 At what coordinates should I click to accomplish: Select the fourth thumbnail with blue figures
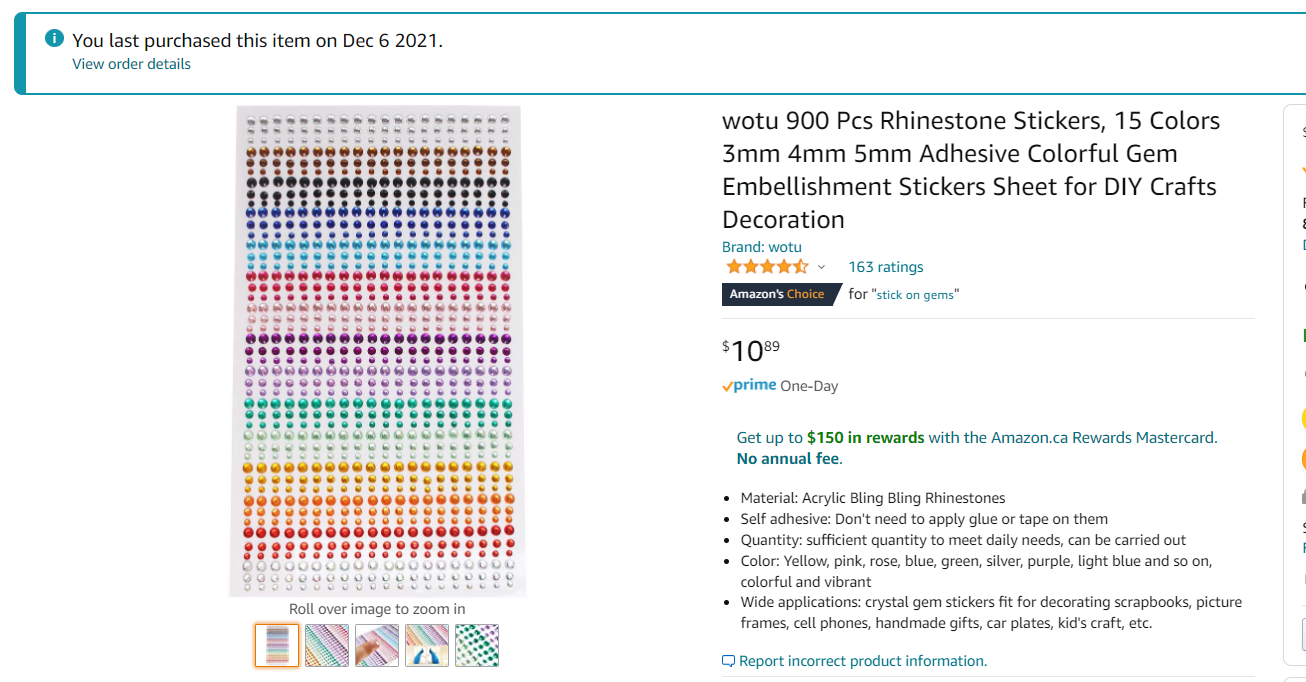coord(427,645)
